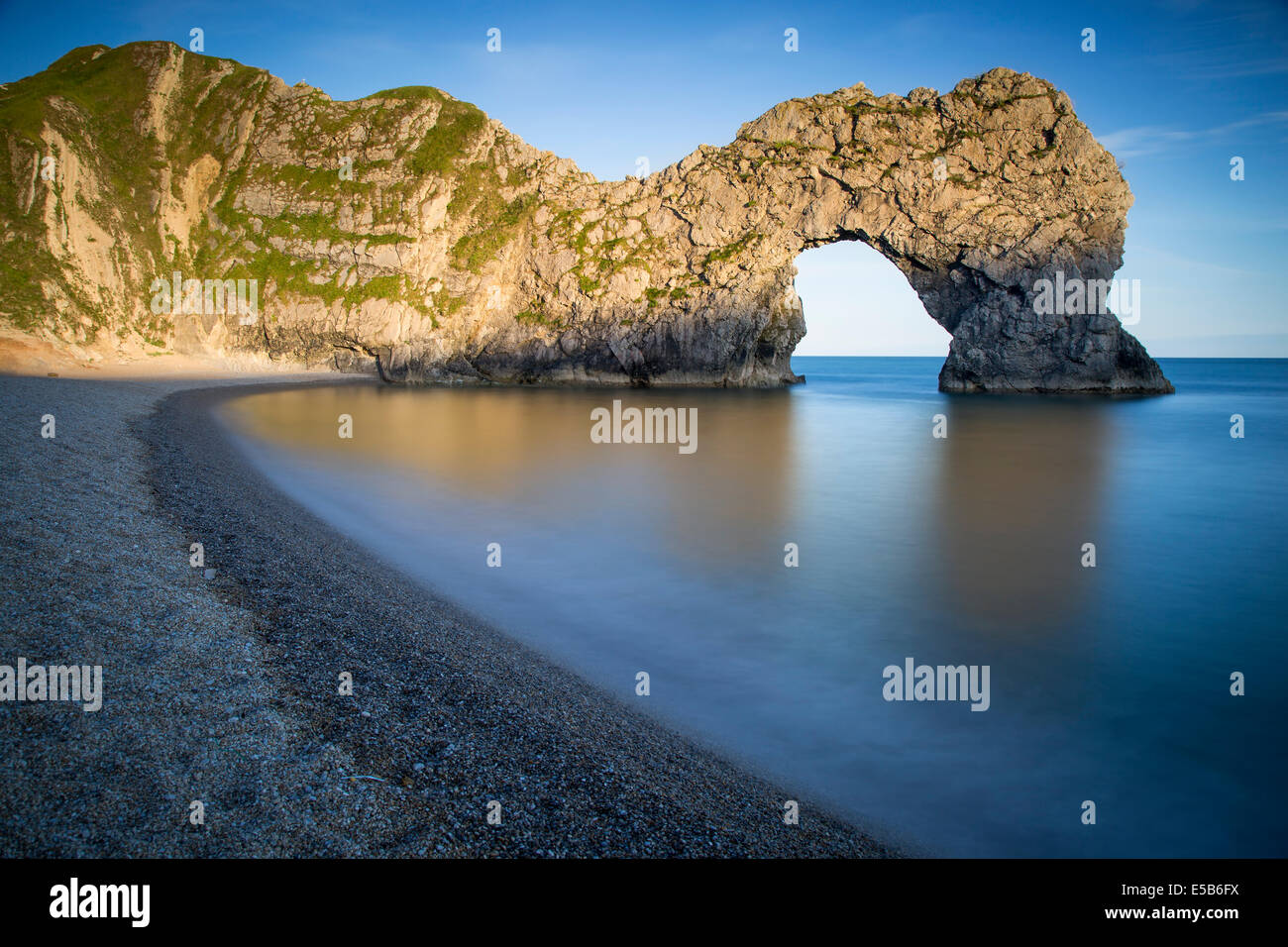Click the "www.alamy.com" text in the footer
Screen dimensions: 1288x947
[x=1170, y=912]
